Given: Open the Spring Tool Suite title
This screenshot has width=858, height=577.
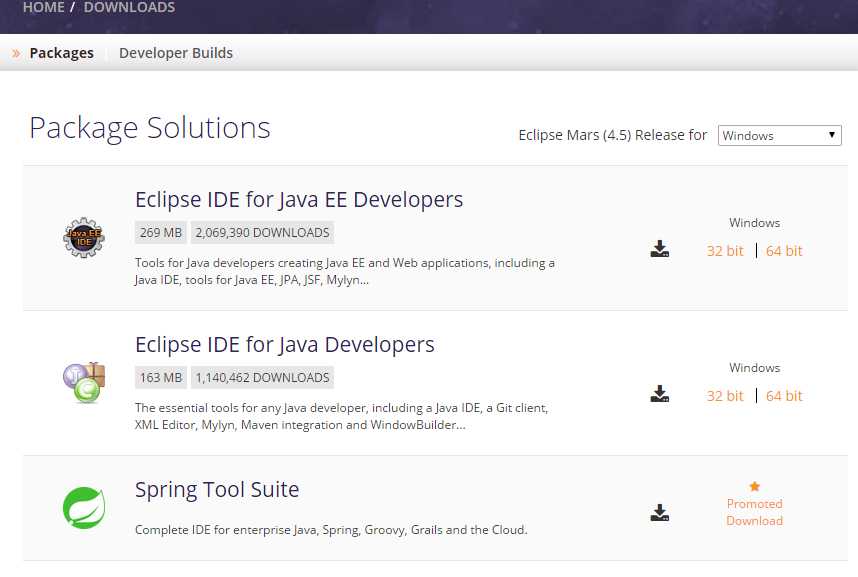Looking at the screenshot, I should pyautogui.click(x=217, y=490).
